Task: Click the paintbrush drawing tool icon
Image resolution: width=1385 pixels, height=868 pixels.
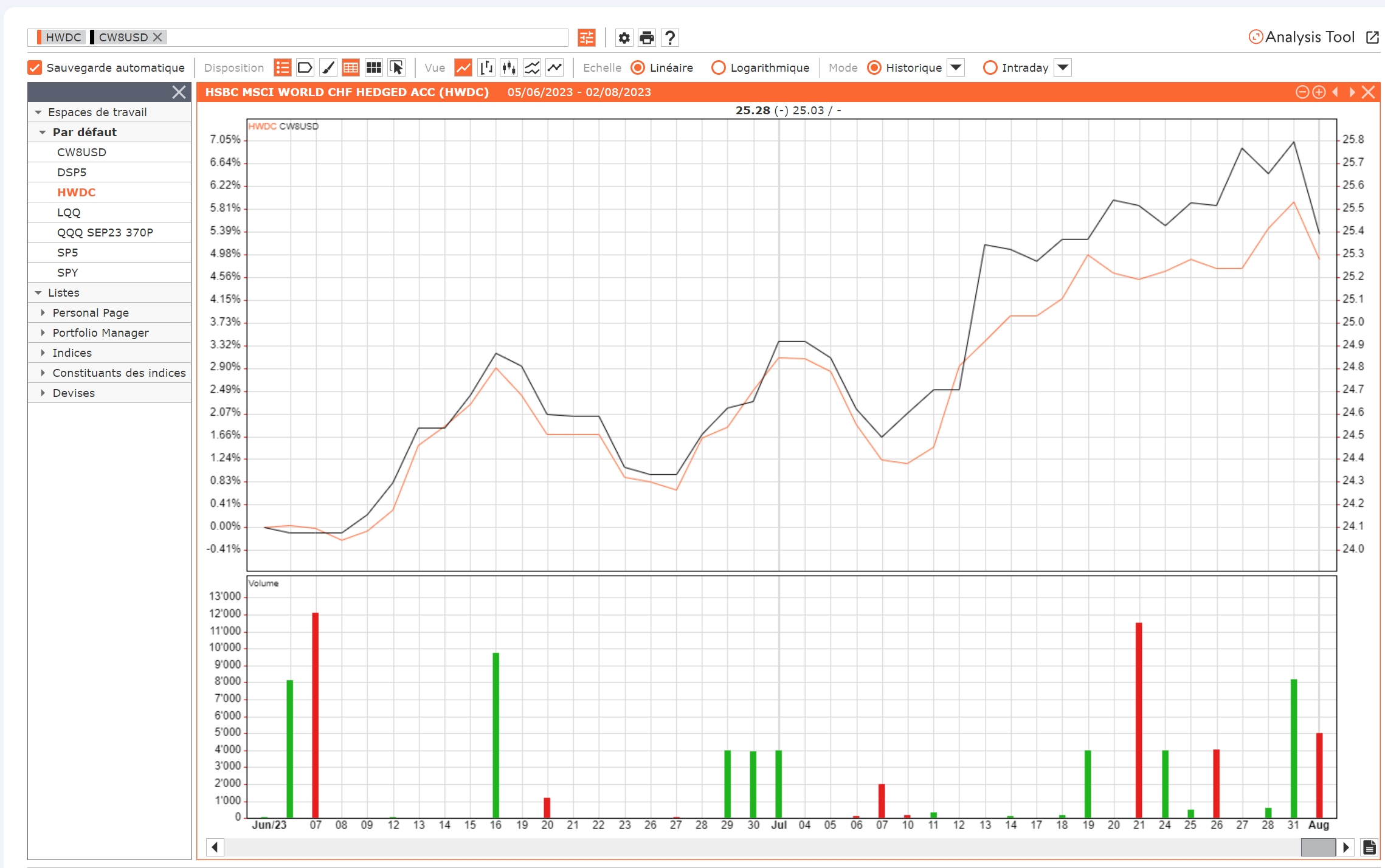Action: click(328, 68)
